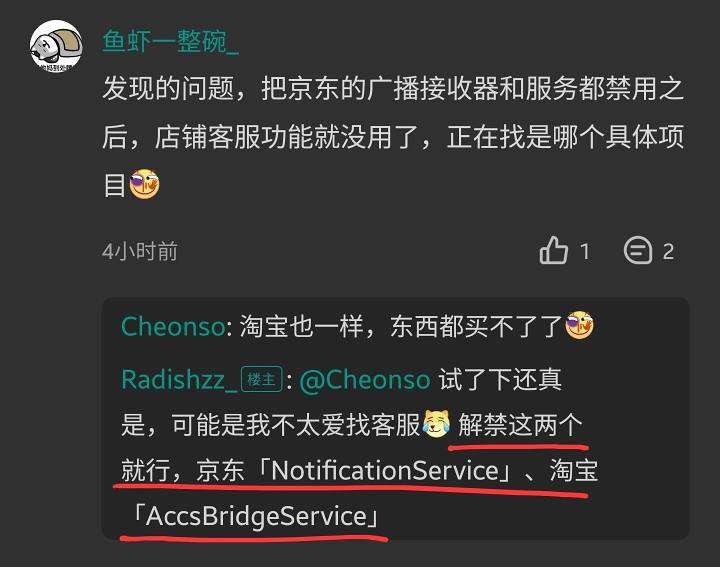The height and width of the screenshot is (567, 720).
Task: Click the NotificationService text in reply
Action: pos(385,471)
